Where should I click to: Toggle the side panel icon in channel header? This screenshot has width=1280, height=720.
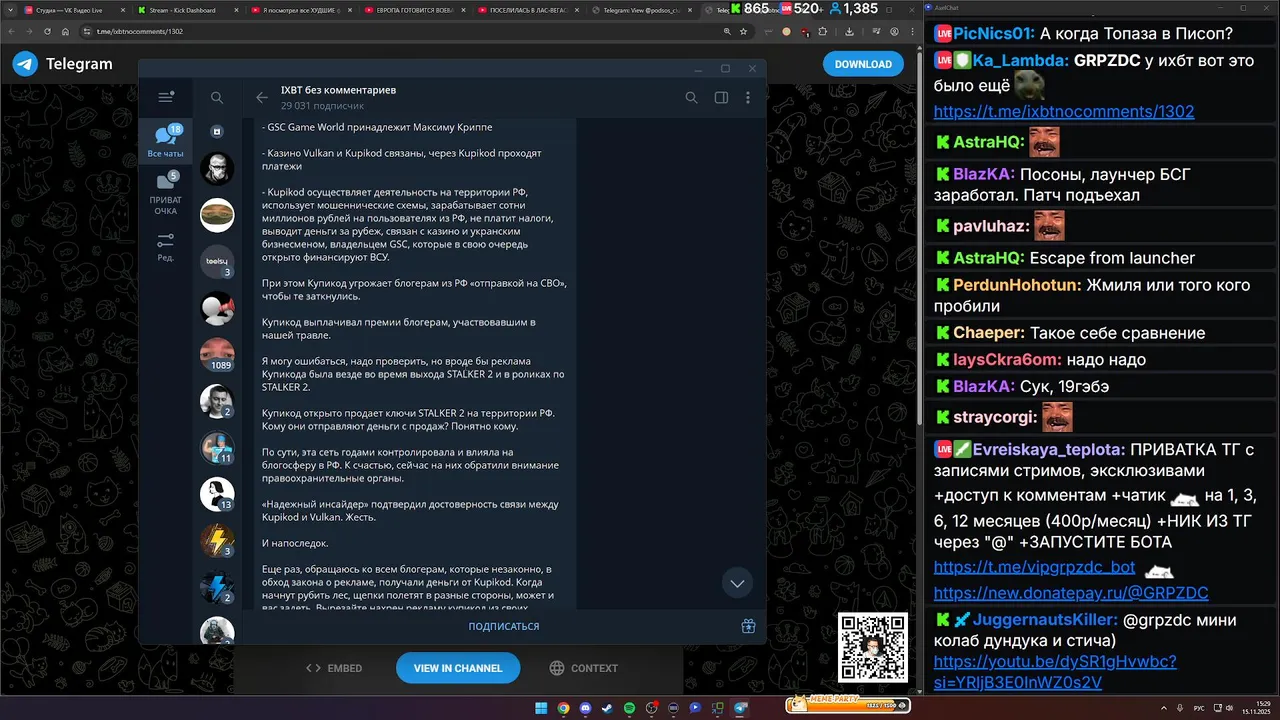pyautogui.click(x=721, y=97)
